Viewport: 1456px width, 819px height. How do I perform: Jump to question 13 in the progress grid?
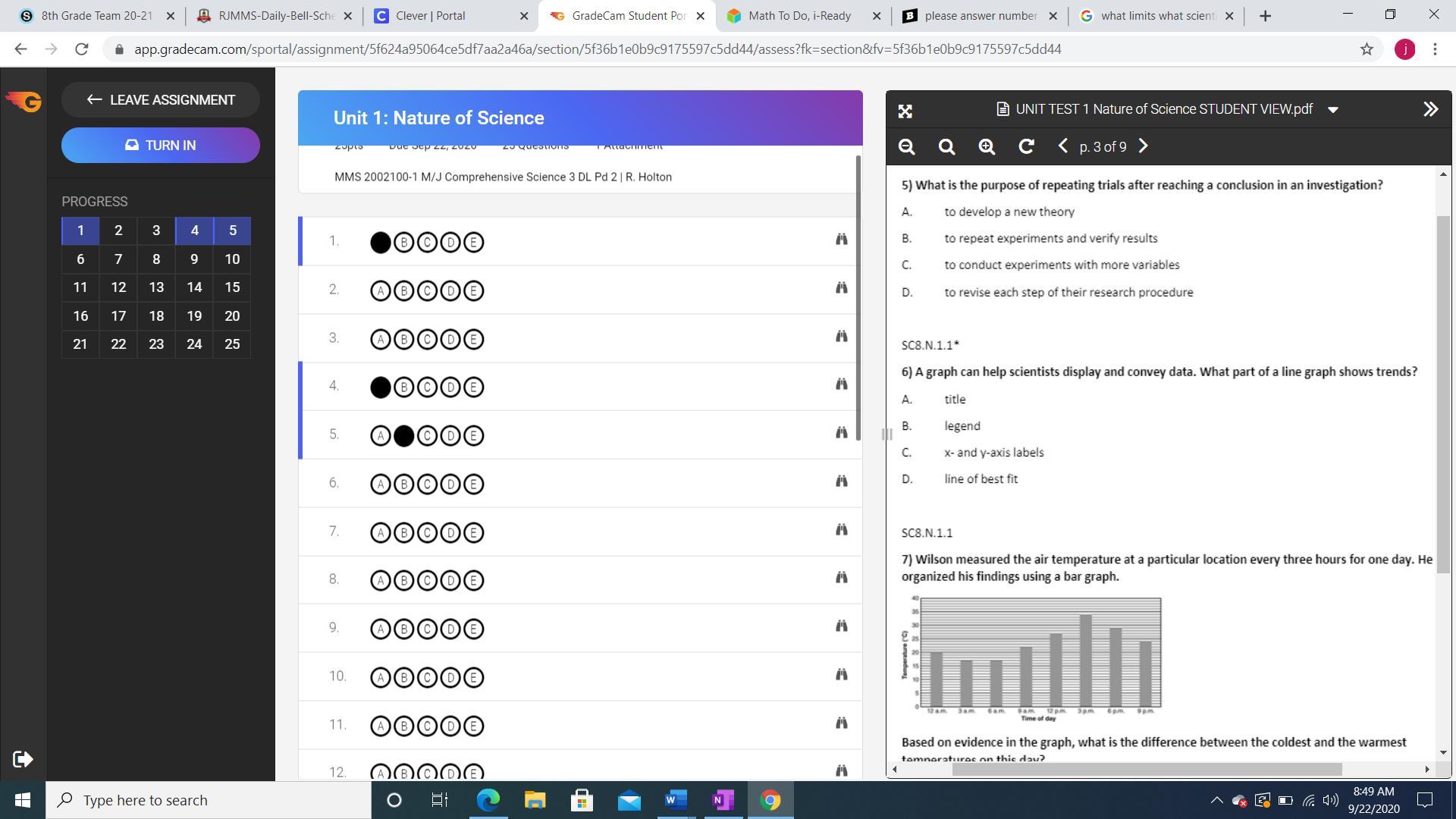pos(156,287)
